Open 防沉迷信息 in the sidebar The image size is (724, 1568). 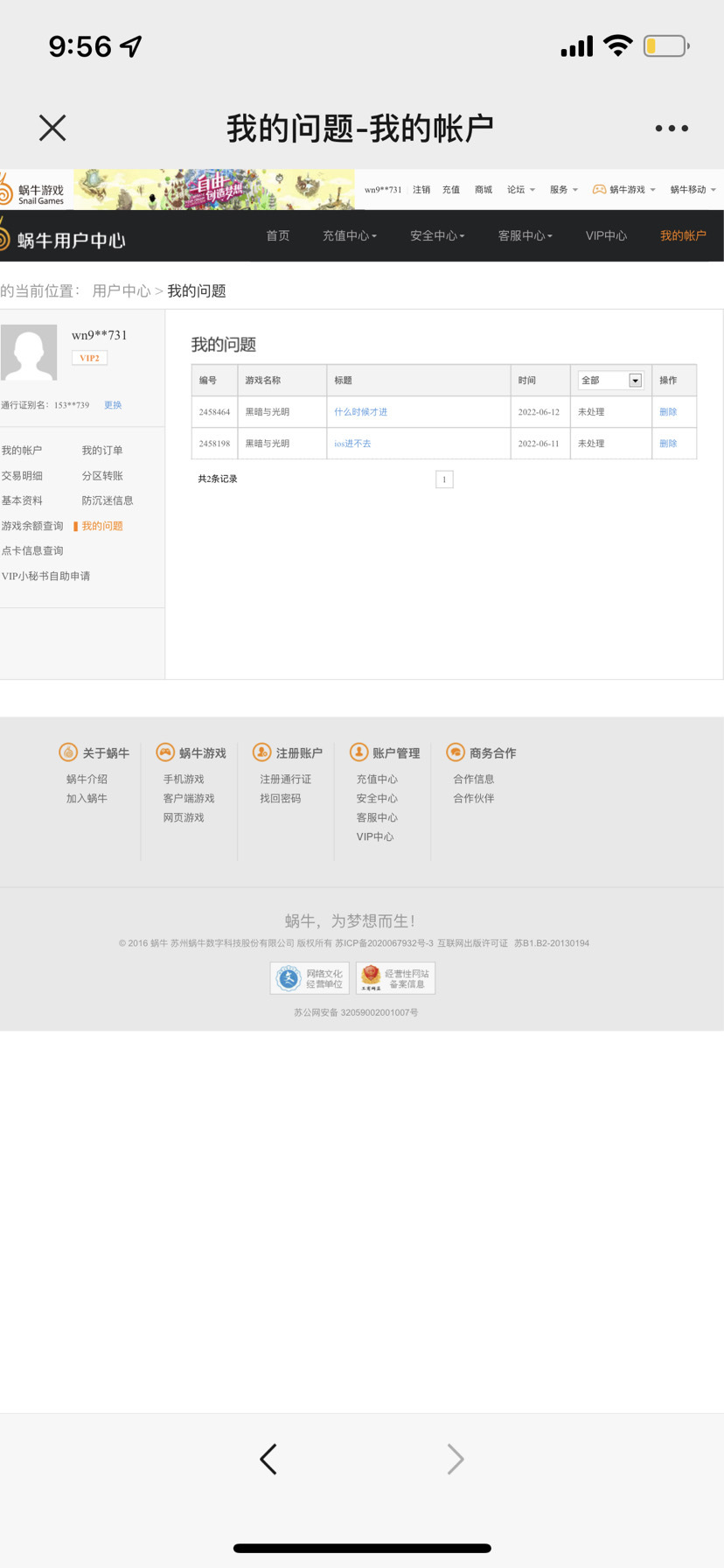tap(108, 500)
